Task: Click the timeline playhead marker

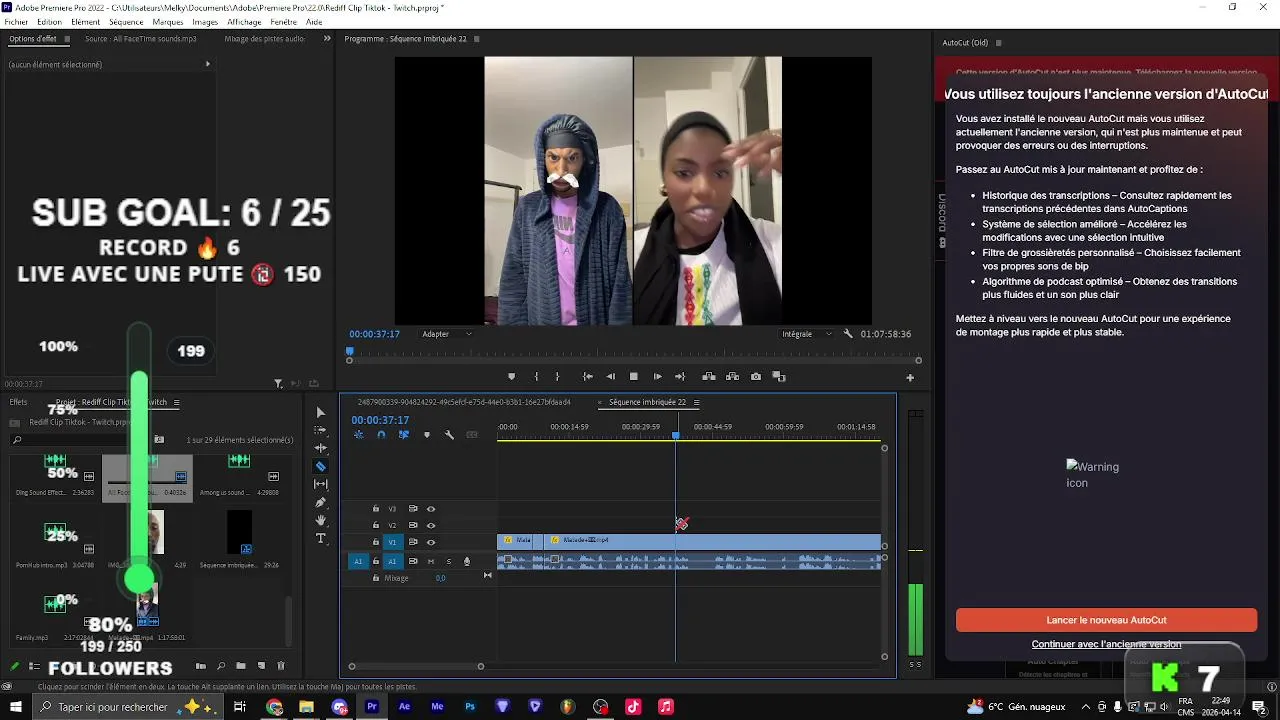Action: (676, 435)
